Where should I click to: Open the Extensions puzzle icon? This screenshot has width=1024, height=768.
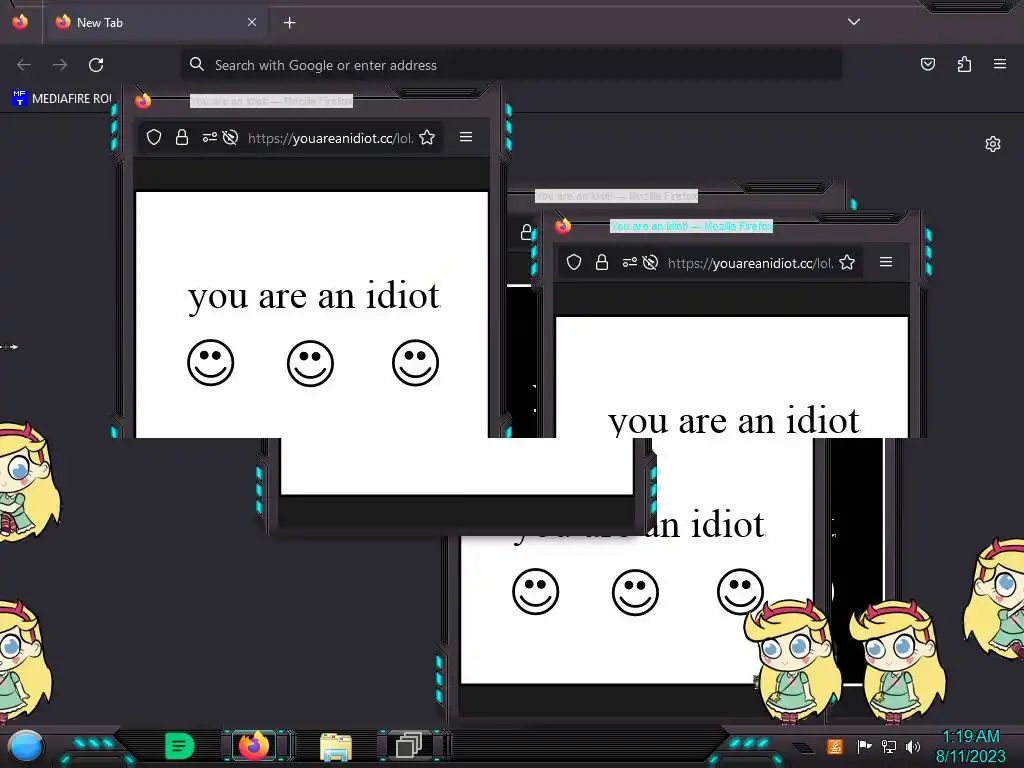point(964,64)
